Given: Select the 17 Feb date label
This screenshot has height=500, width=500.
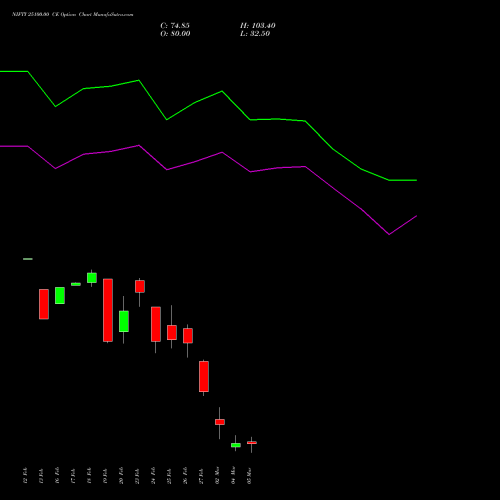Looking at the screenshot, I should click(x=73, y=476).
